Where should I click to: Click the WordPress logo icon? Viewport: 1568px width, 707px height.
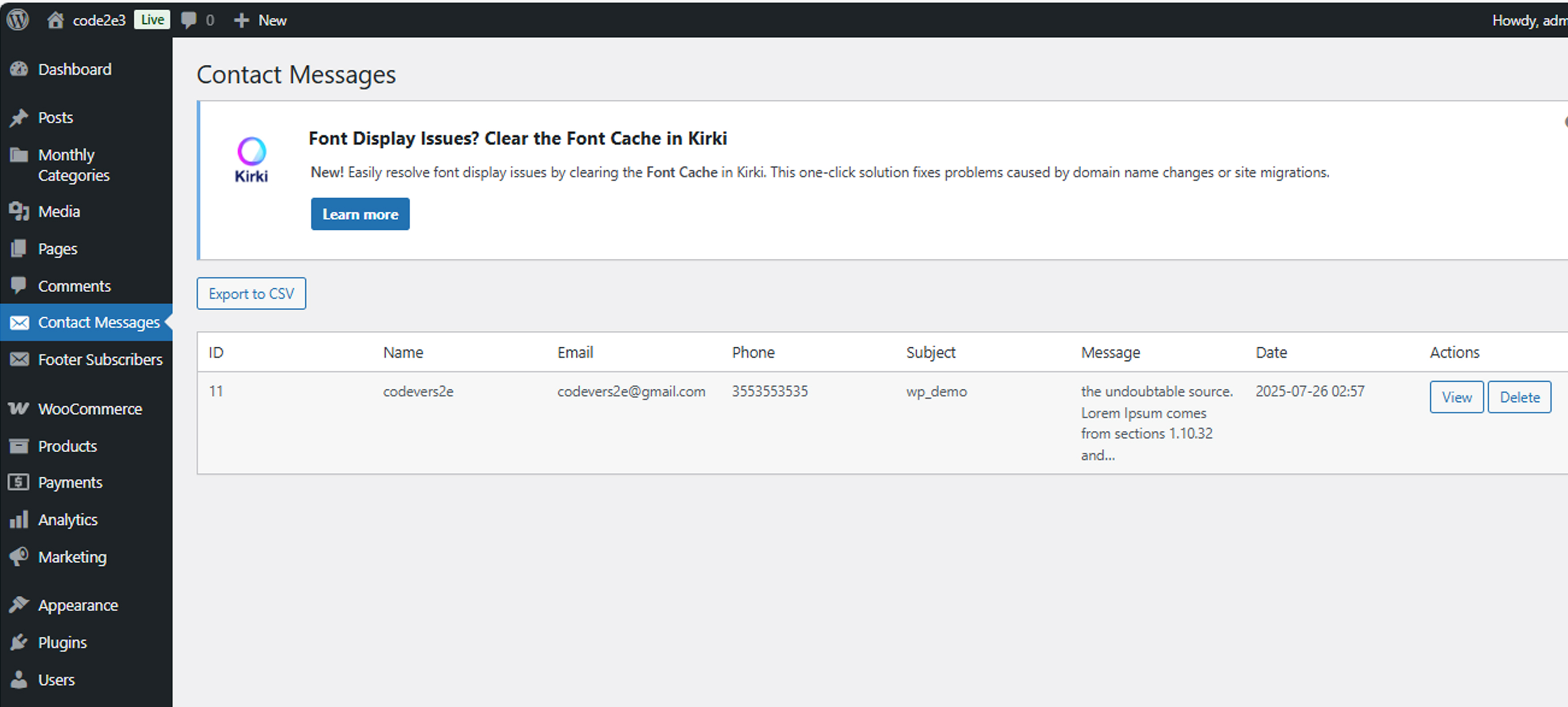(18, 20)
